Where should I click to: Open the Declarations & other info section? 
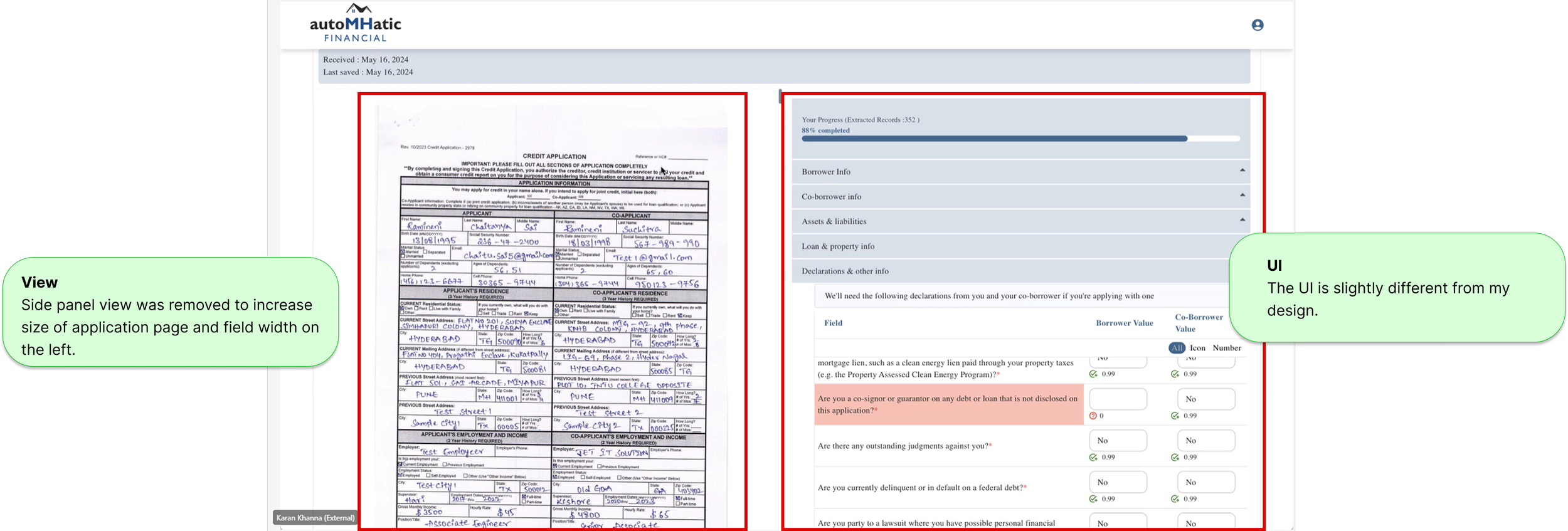point(1020,271)
